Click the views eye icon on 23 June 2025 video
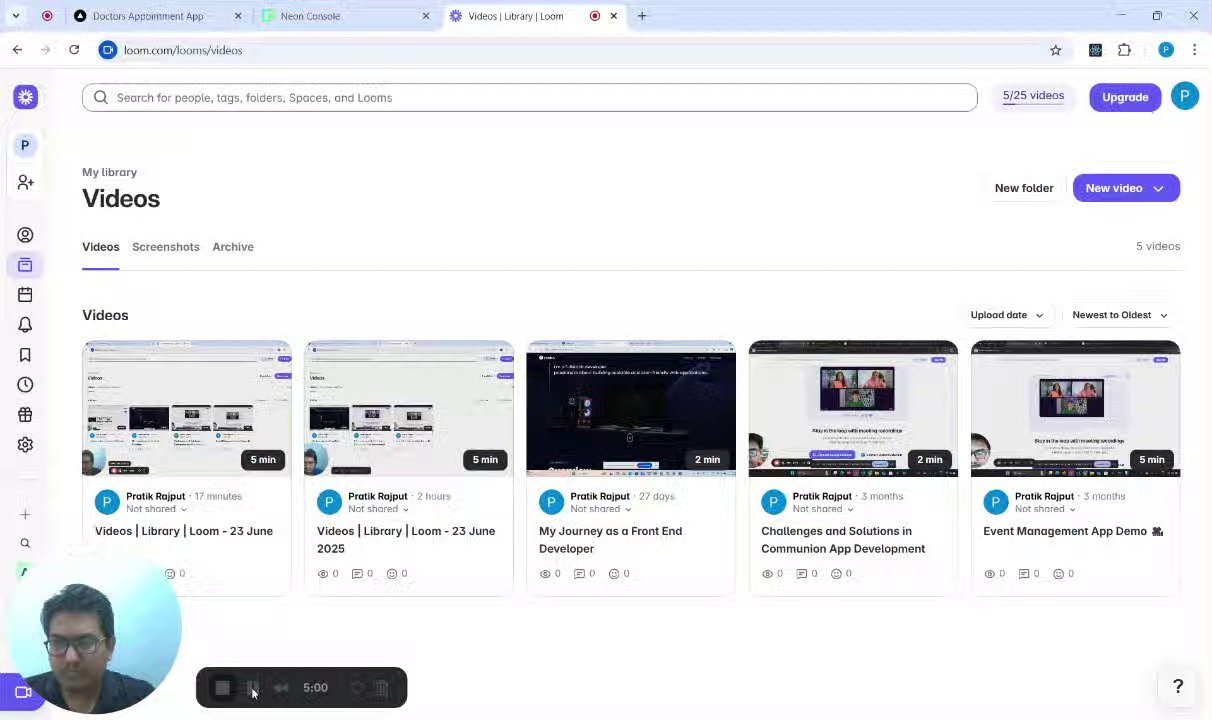Image resolution: width=1212 pixels, height=720 pixels. click(x=323, y=574)
